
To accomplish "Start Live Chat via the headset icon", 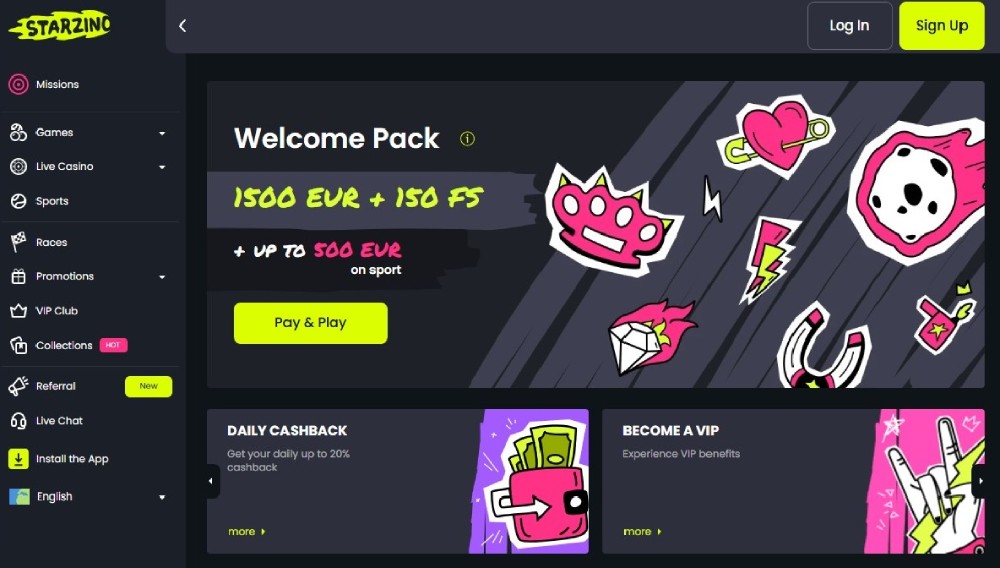I will [18, 421].
